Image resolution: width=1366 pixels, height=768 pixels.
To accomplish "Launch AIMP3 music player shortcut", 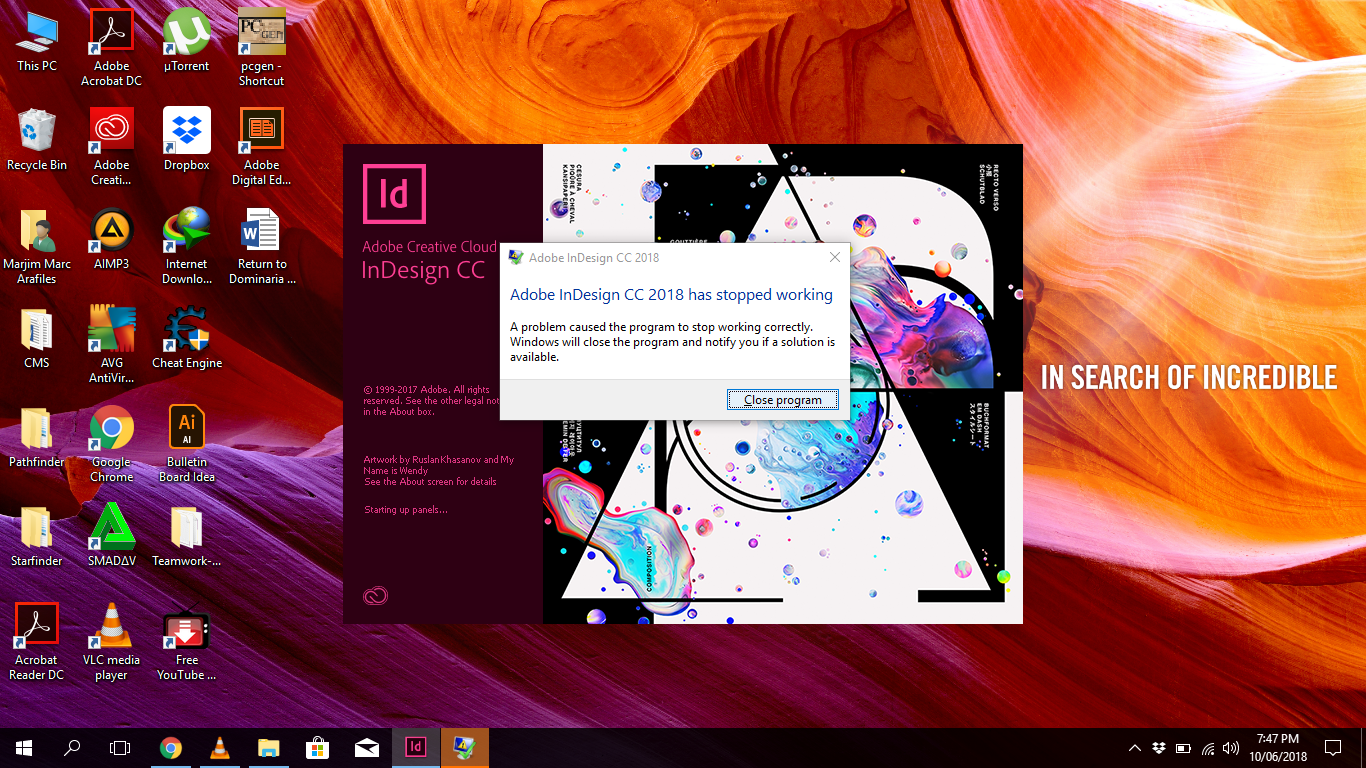I will (x=112, y=239).
